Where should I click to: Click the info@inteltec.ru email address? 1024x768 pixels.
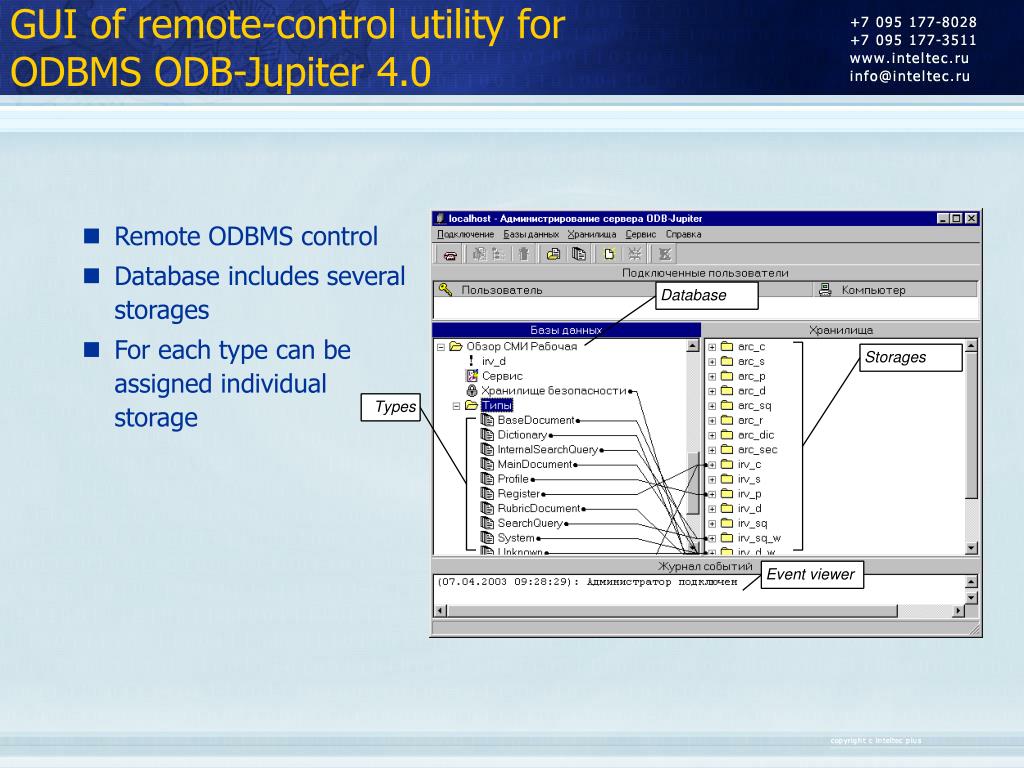(910, 76)
